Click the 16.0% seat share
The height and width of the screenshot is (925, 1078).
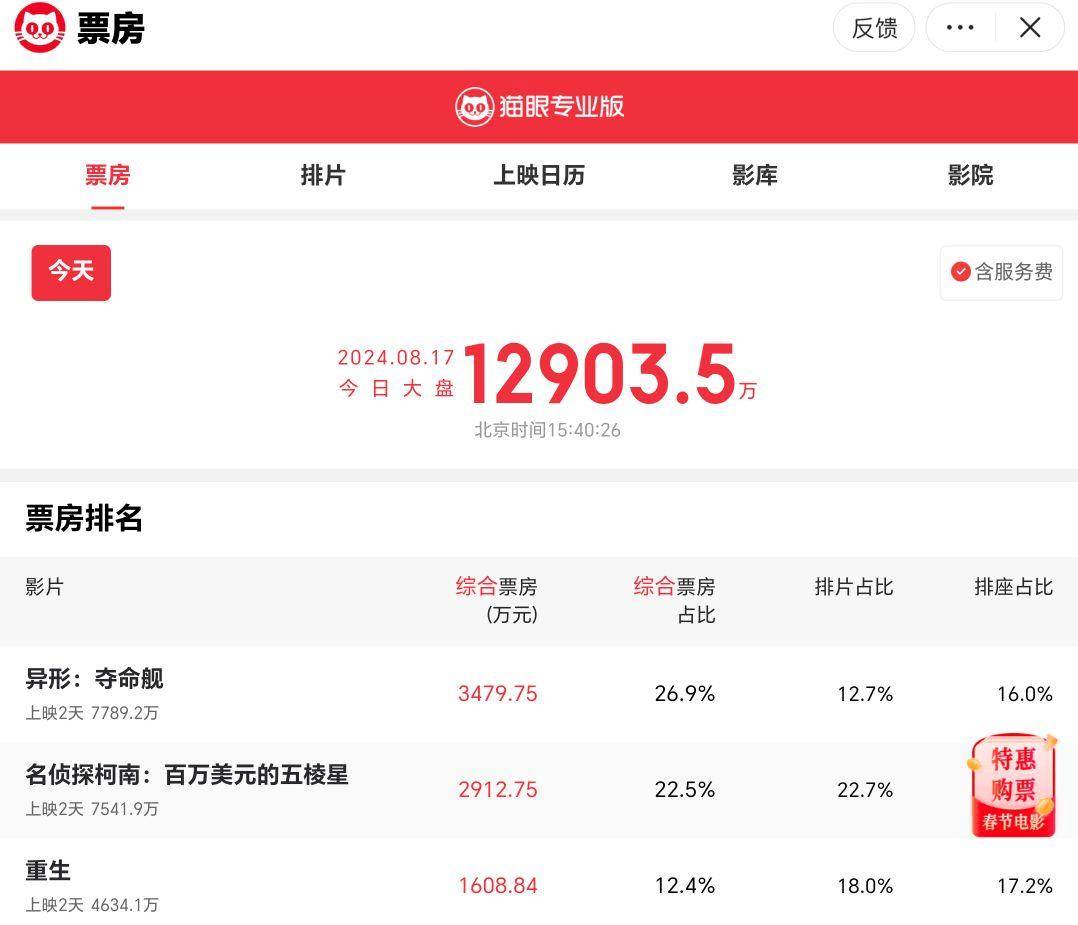coord(1025,693)
